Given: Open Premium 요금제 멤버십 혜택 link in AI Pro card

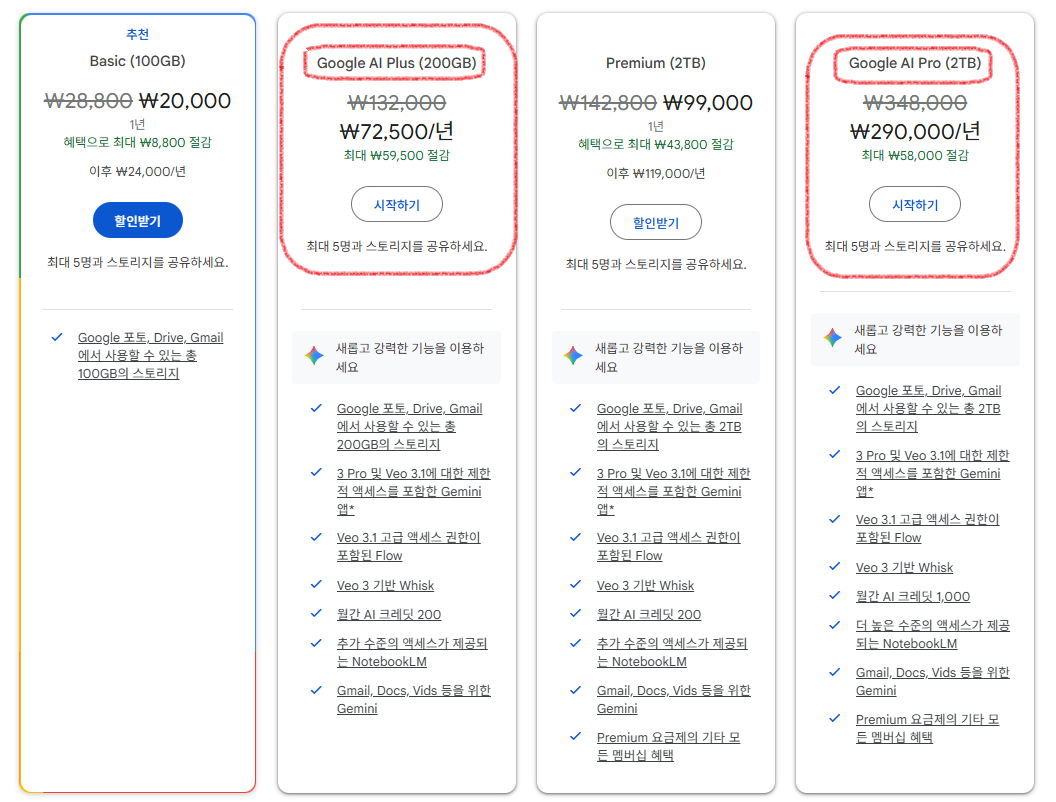Looking at the screenshot, I should tap(927, 727).
